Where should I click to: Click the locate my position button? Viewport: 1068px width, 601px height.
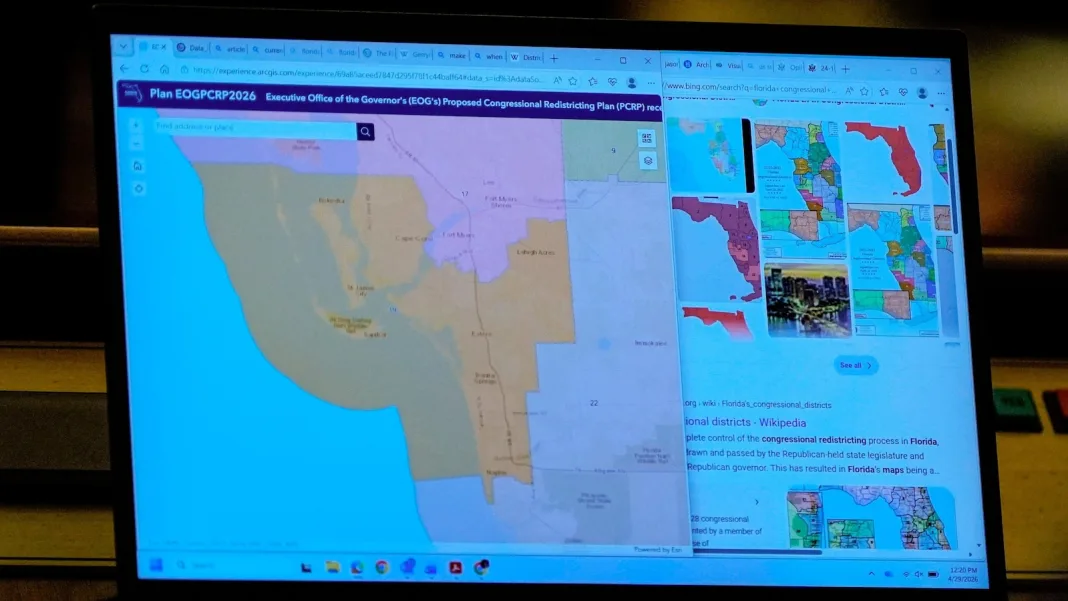[138, 188]
